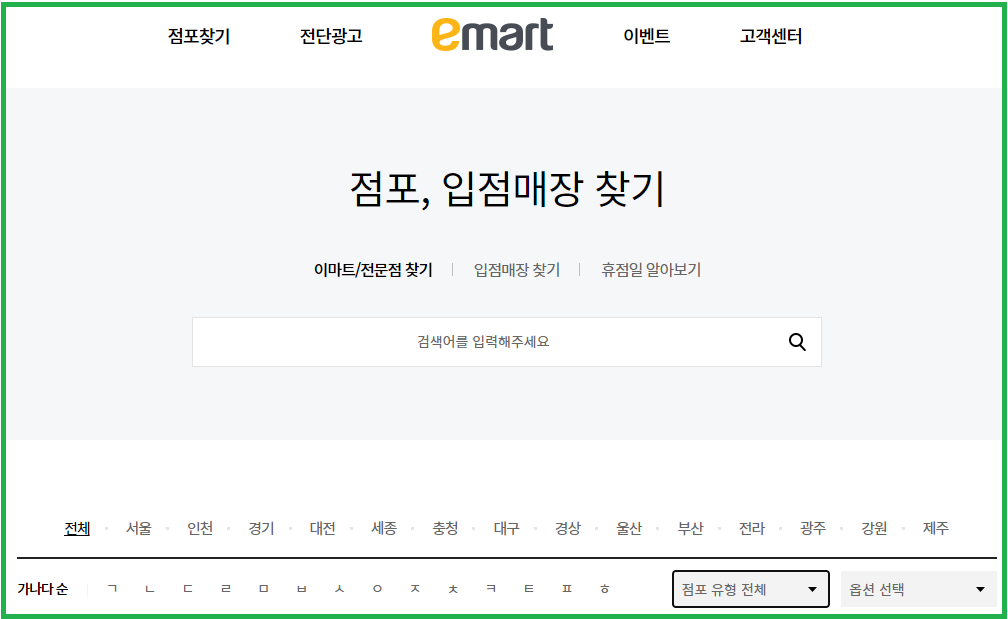This screenshot has height=619, width=1008.
Task: Filter stores by 대전
Action: point(323,528)
